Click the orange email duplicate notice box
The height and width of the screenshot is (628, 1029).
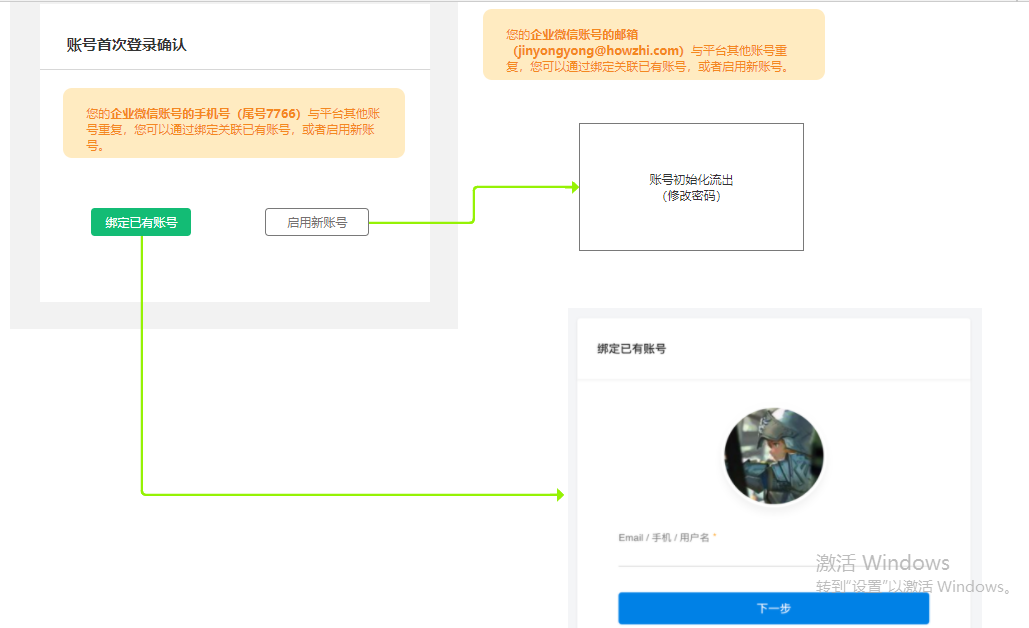pyautogui.click(x=654, y=45)
